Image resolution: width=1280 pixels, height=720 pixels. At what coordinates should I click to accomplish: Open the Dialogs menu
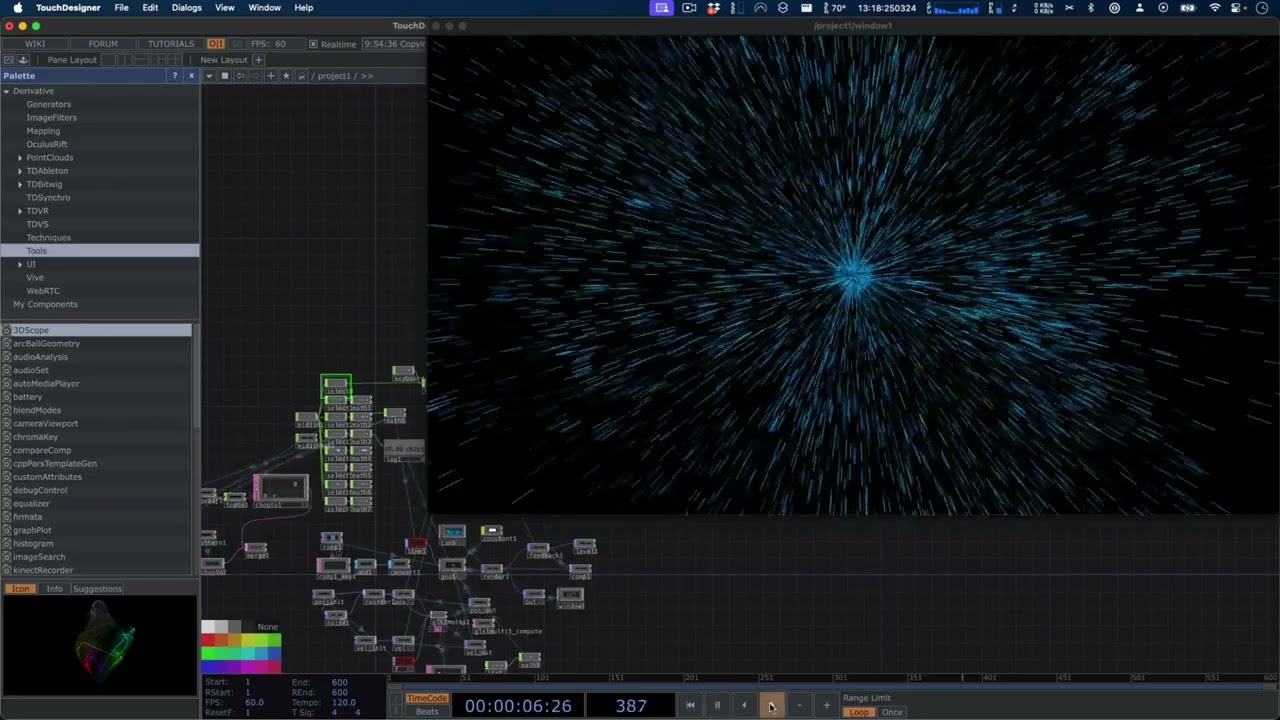pos(186,8)
